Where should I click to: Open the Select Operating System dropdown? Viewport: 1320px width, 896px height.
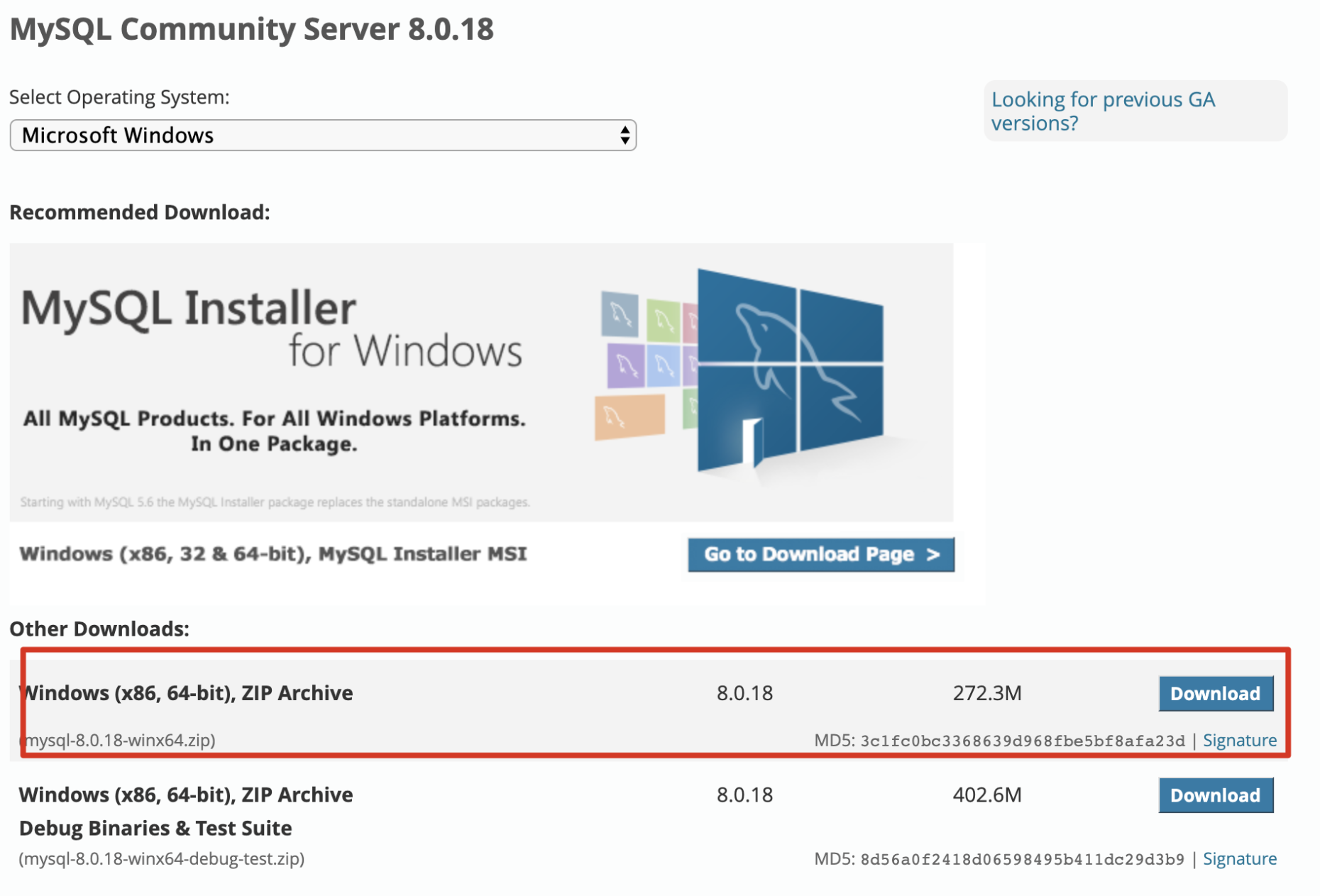[x=323, y=135]
